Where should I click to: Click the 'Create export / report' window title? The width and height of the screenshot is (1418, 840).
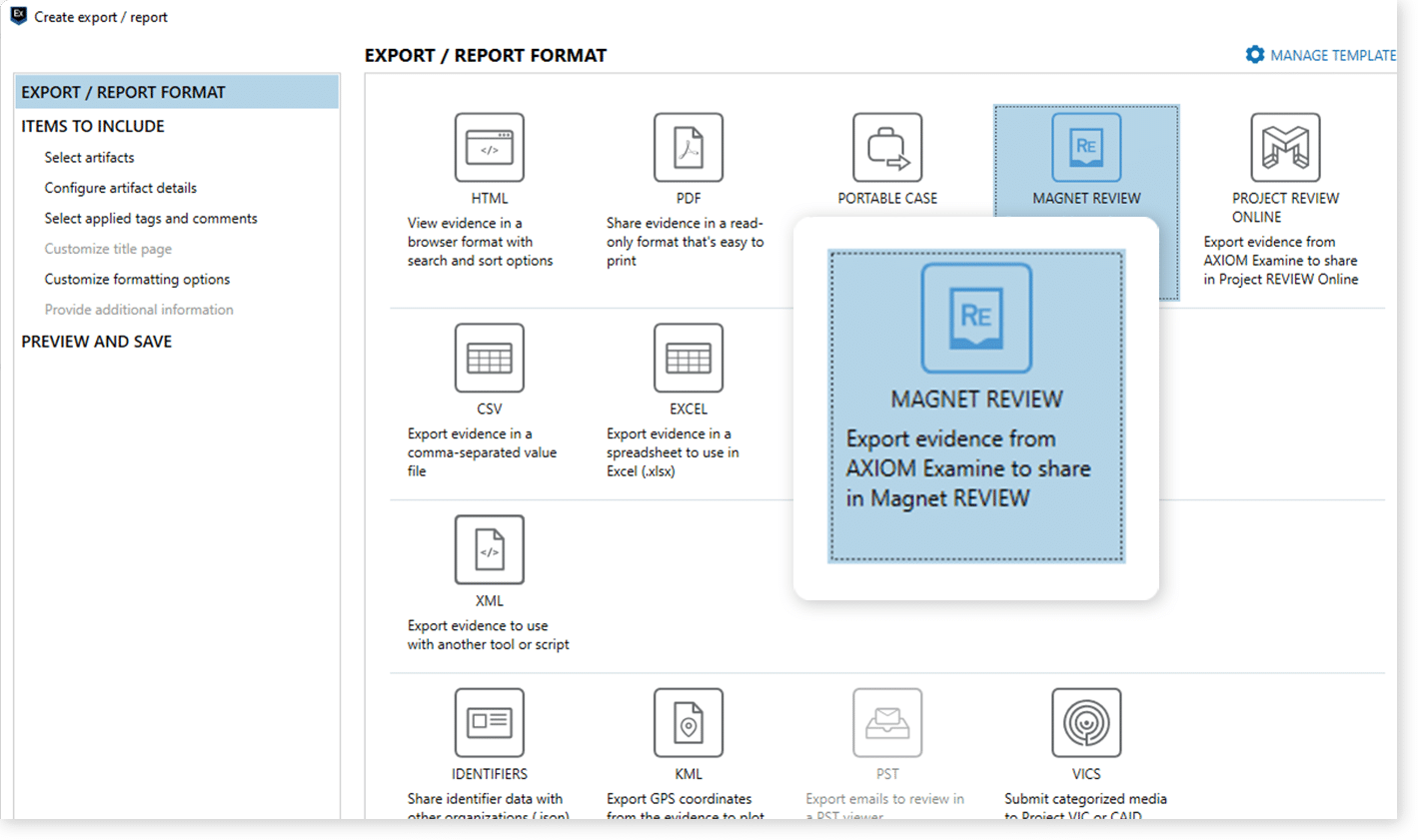(x=101, y=17)
